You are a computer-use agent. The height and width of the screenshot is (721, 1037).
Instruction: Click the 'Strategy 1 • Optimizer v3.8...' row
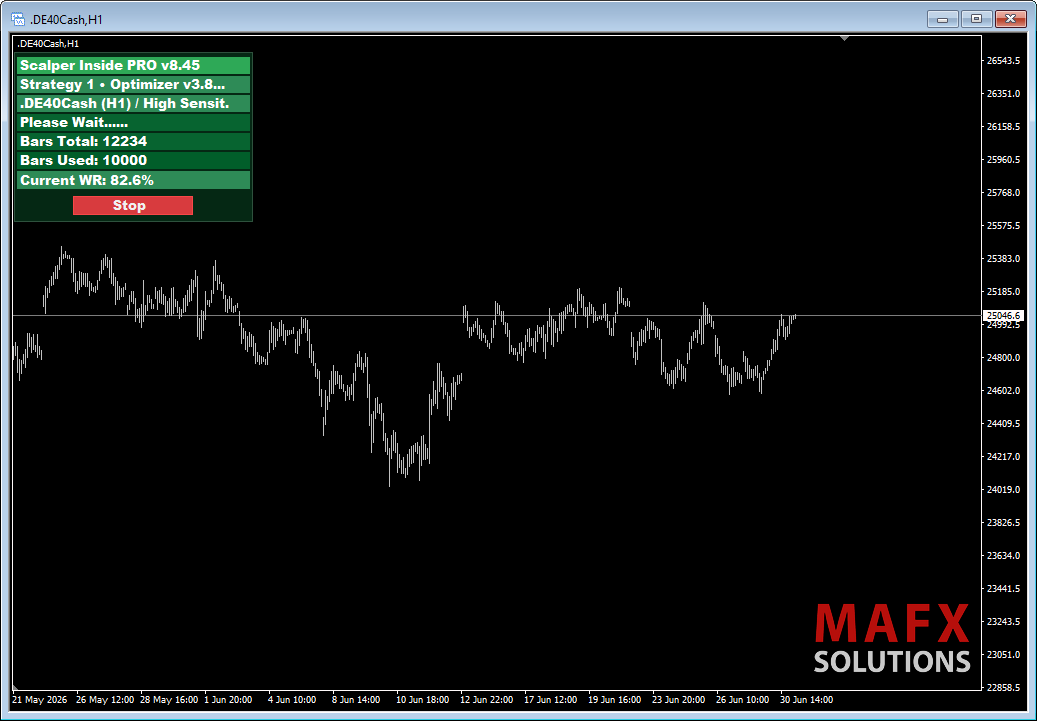pyautogui.click(x=134, y=84)
